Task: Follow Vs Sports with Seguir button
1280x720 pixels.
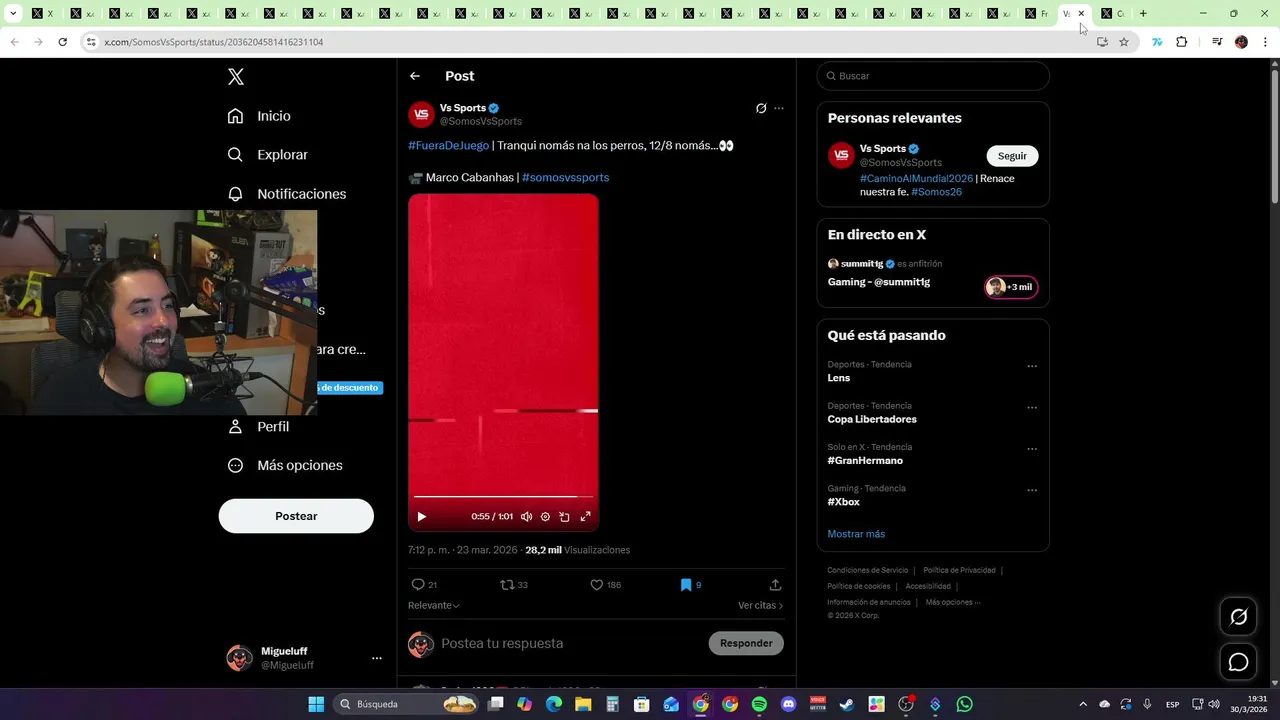Action: tap(1012, 156)
